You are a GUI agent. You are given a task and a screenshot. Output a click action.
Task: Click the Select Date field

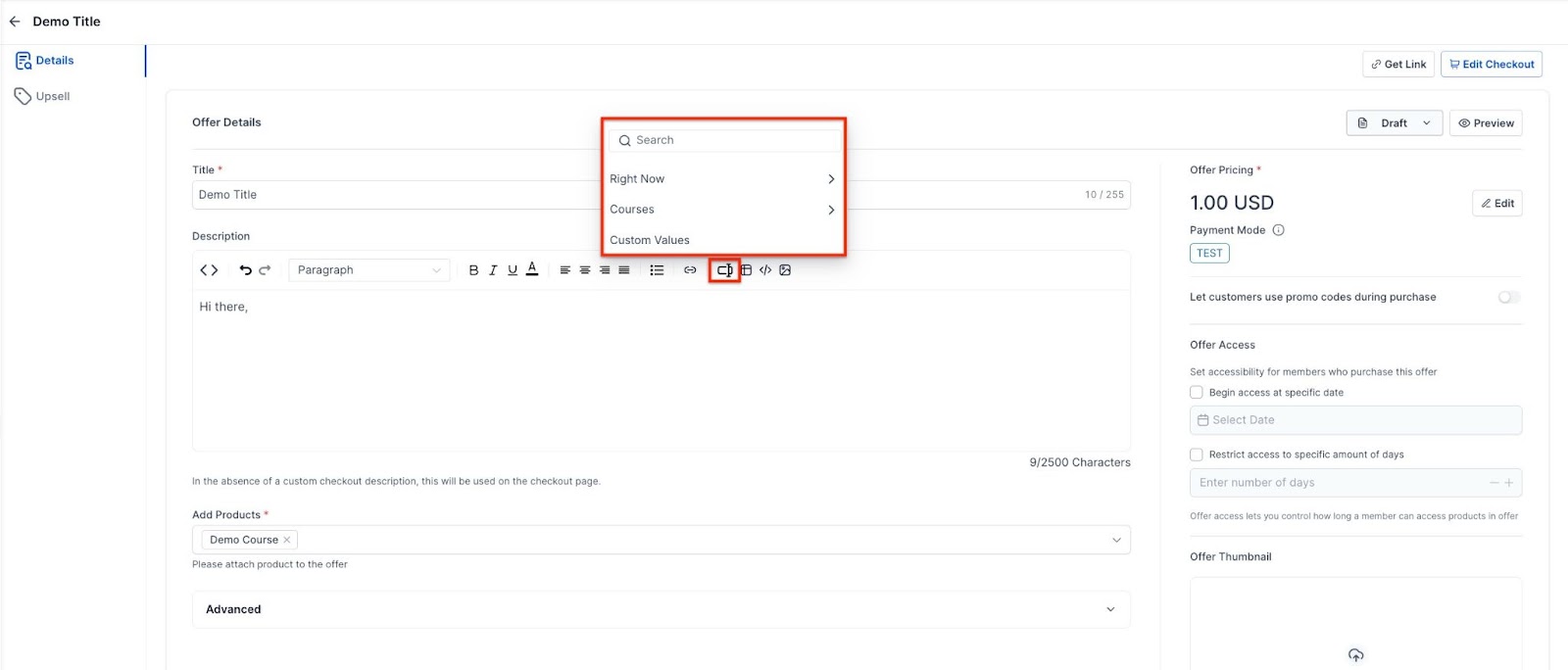tap(1355, 420)
